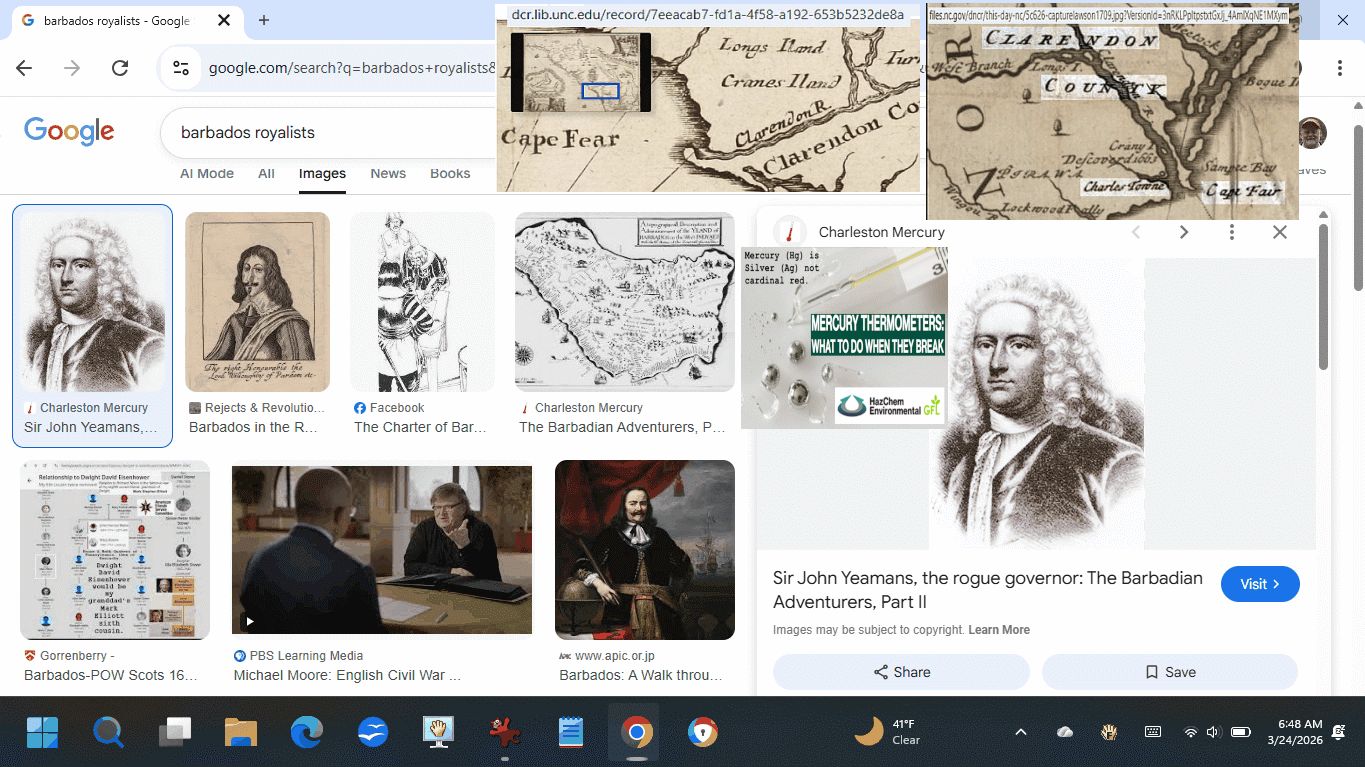The height and width of the screenshot is (767, 1365).
Task: Open the site information icon in address bar
Action: (x=181, y=68)
